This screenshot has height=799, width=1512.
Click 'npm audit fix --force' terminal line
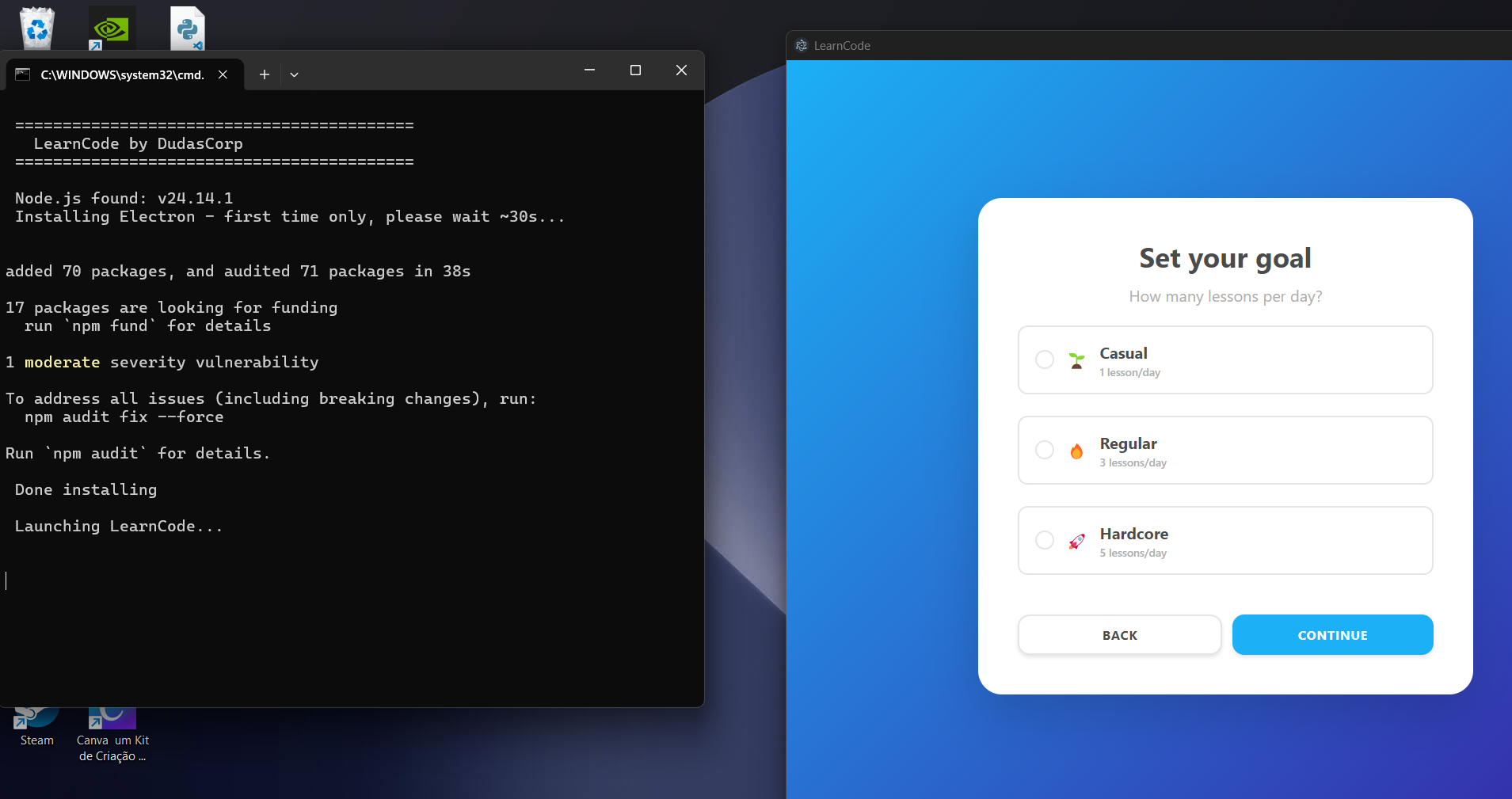(x=124, y=417)
